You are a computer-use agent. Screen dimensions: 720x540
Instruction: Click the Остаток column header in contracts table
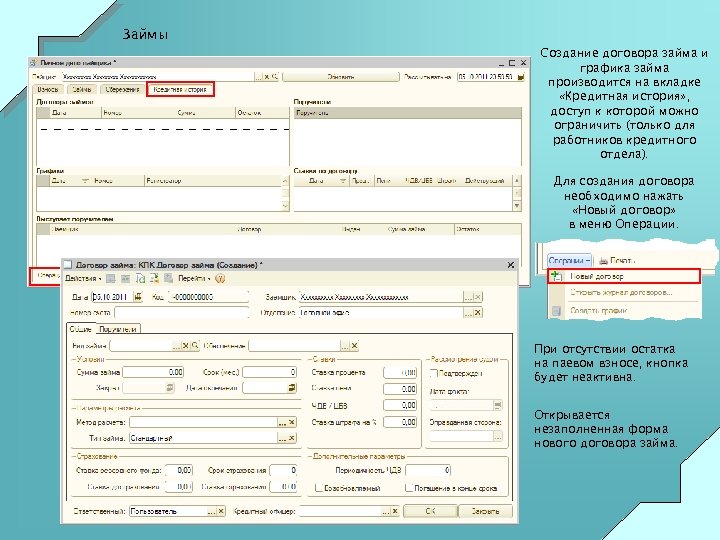(x=262, y=112)
